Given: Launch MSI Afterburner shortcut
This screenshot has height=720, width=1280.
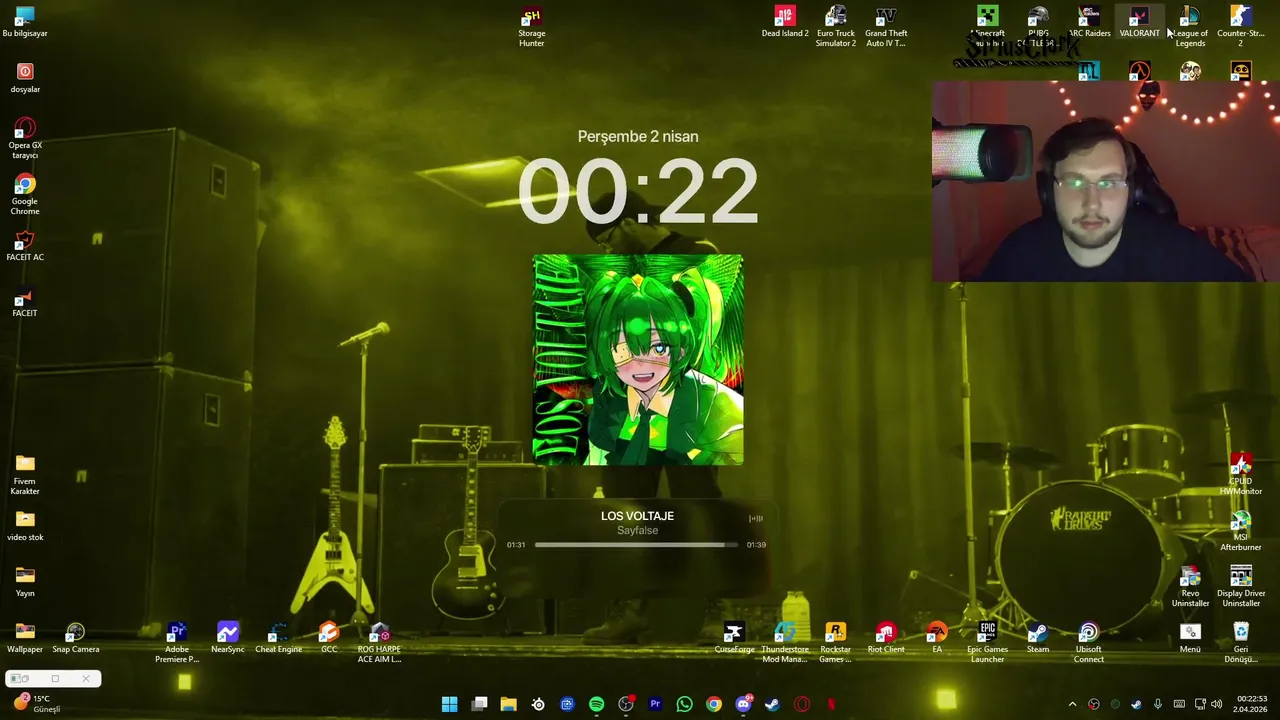Looking at the screenshot, I should tap(1241, 530).
